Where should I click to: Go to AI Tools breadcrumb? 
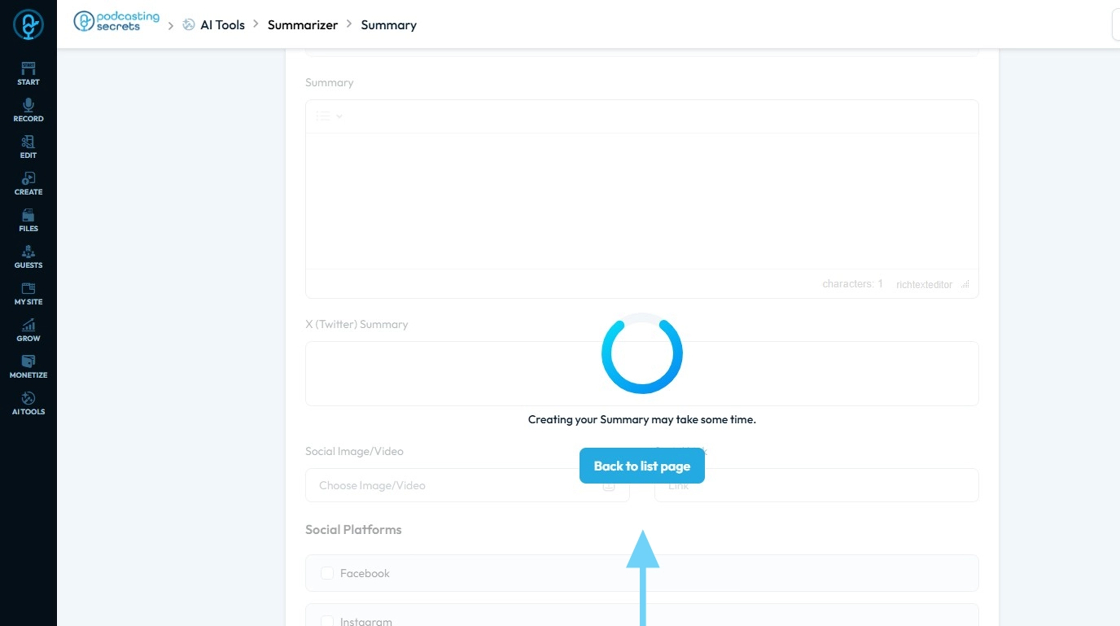pyautogui.click(x=222, y=25)
